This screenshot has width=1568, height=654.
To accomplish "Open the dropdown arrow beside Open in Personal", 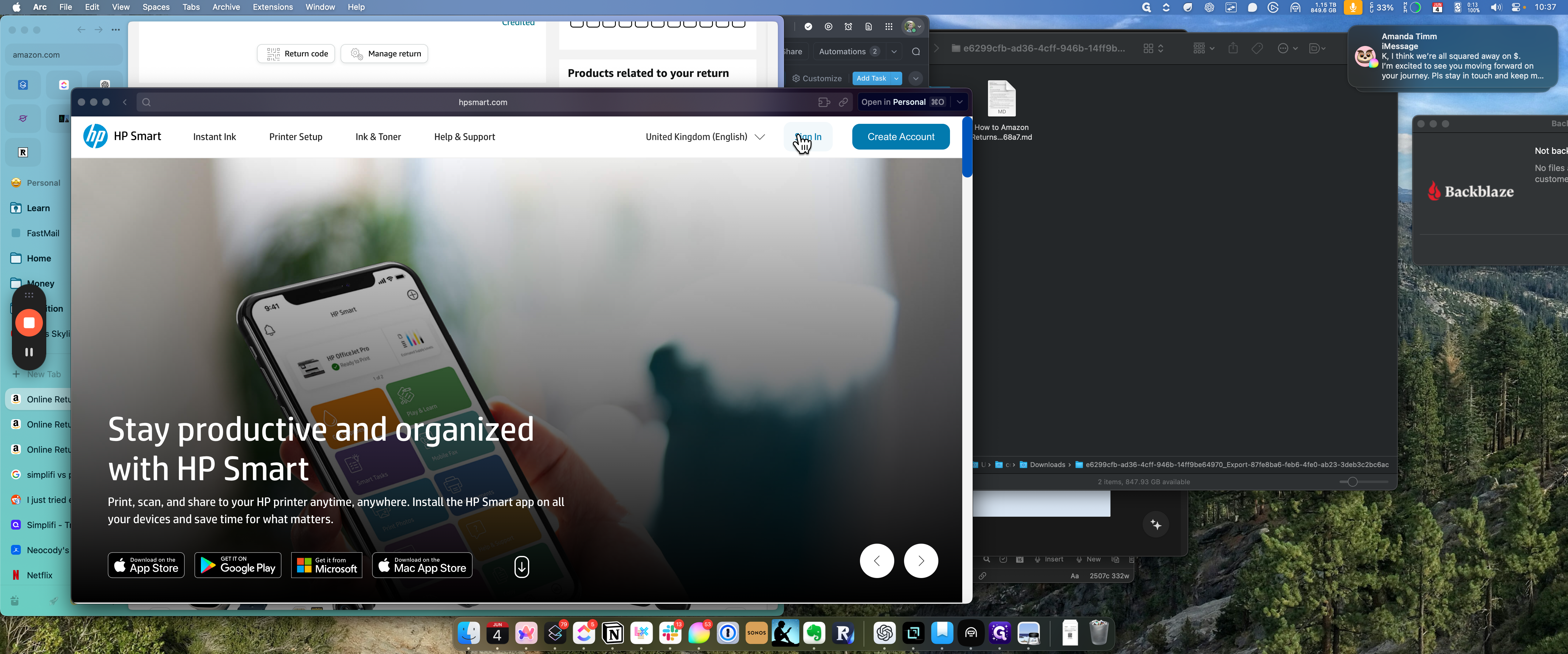I will pos(960,102).
